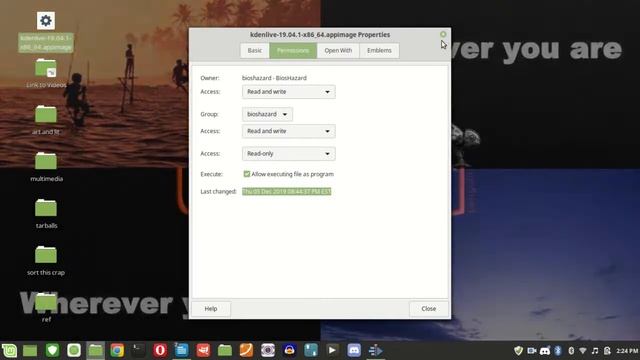Click the panel clock showing 2:24 PM
Viewport: 640px width, 360px height.
627,351
